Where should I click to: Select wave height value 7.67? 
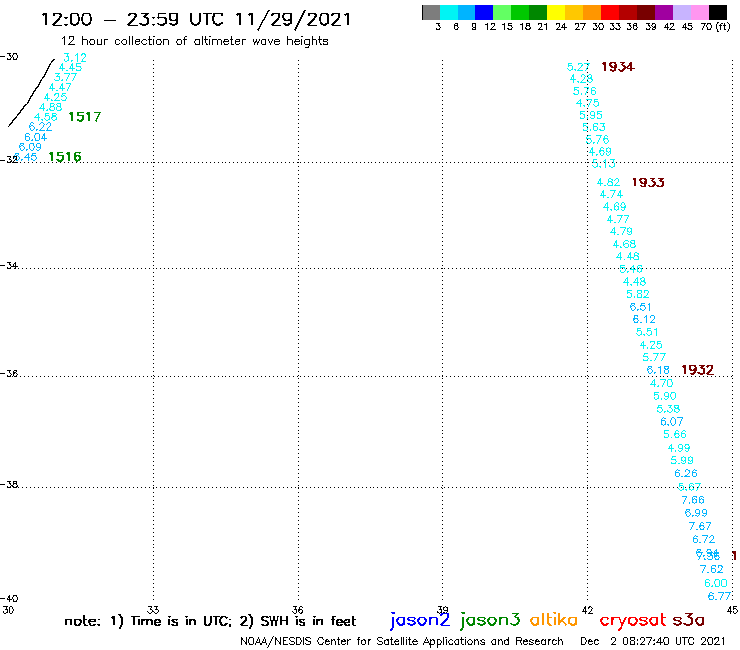coord(699,526)
